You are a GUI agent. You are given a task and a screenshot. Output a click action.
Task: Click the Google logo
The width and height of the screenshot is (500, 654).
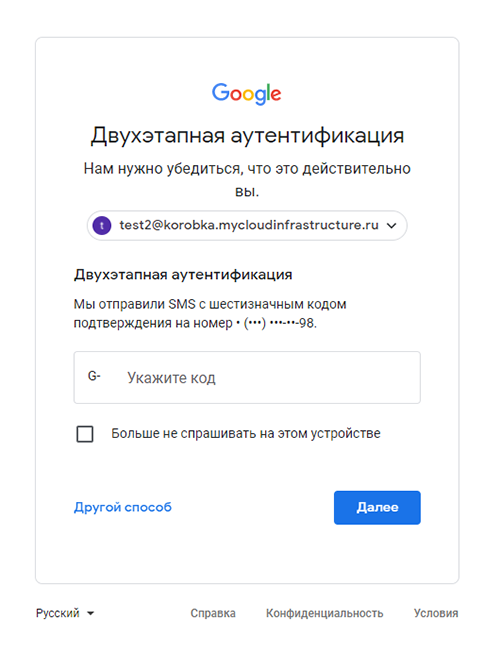coord(246,93)
